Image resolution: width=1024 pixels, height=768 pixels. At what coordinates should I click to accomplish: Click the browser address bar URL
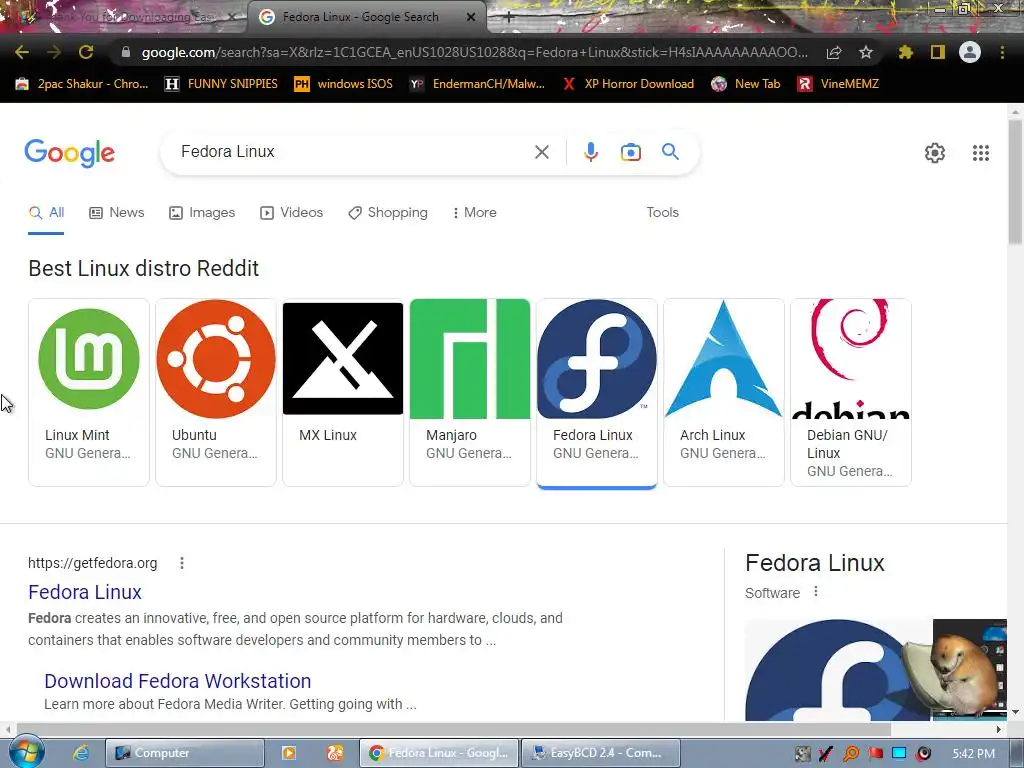point(474,52)
